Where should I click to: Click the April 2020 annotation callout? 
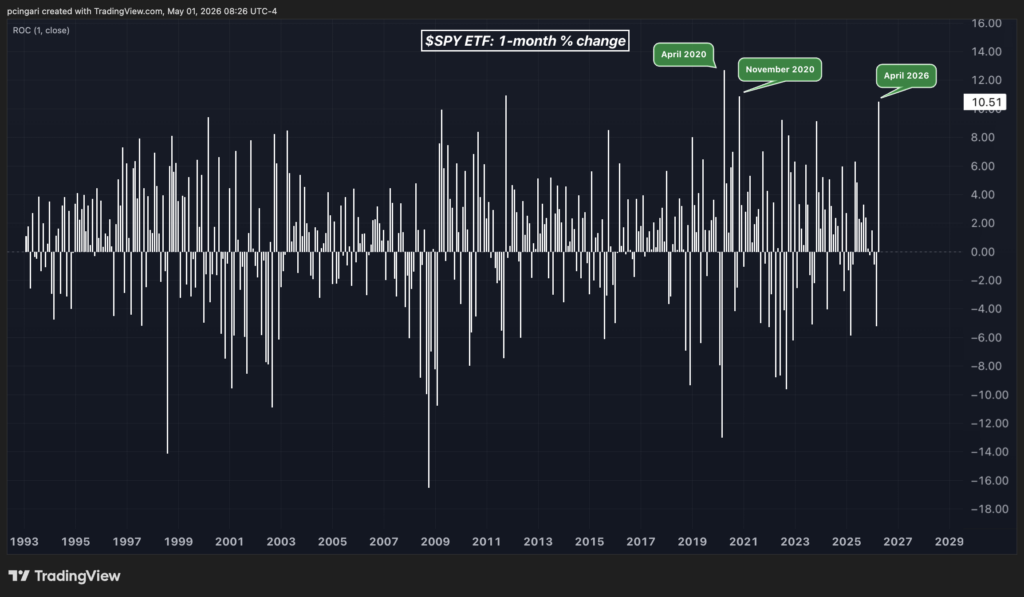pyautogui.click(x=684, y=54)
